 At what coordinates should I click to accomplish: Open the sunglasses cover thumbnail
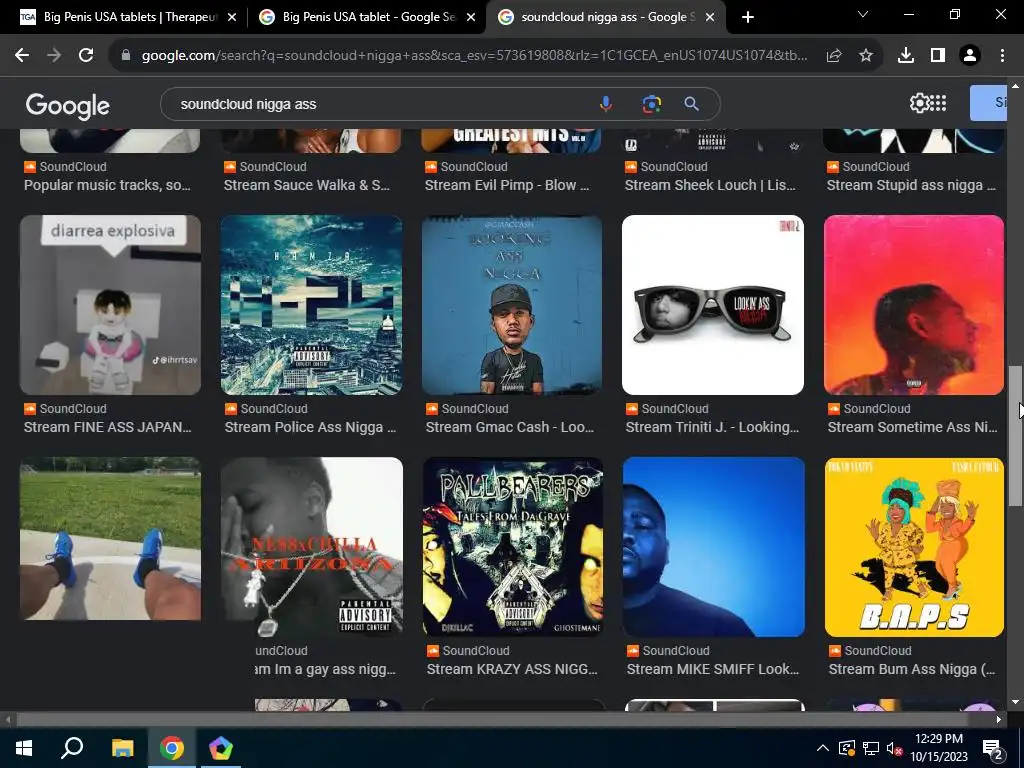[x=712, y=305]
